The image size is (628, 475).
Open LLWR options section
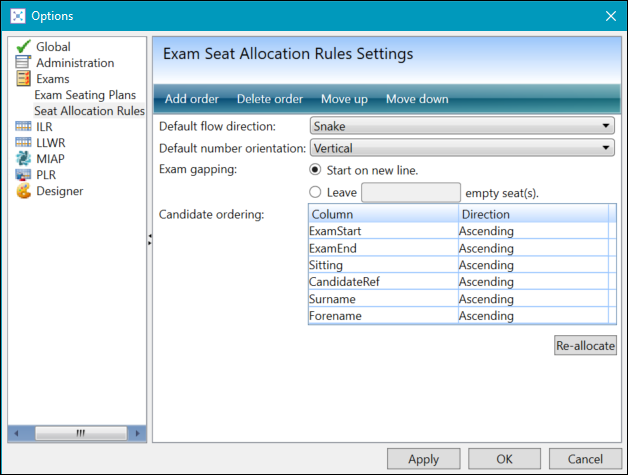[51, 143]
